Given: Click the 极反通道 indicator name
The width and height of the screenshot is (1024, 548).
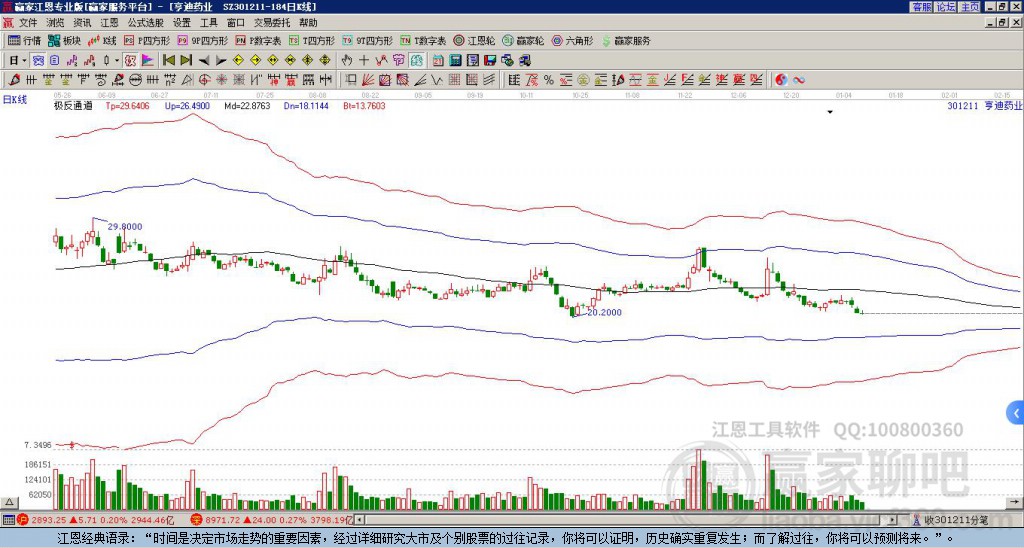Looking at the screenshot, I should [x=73, y=105].
